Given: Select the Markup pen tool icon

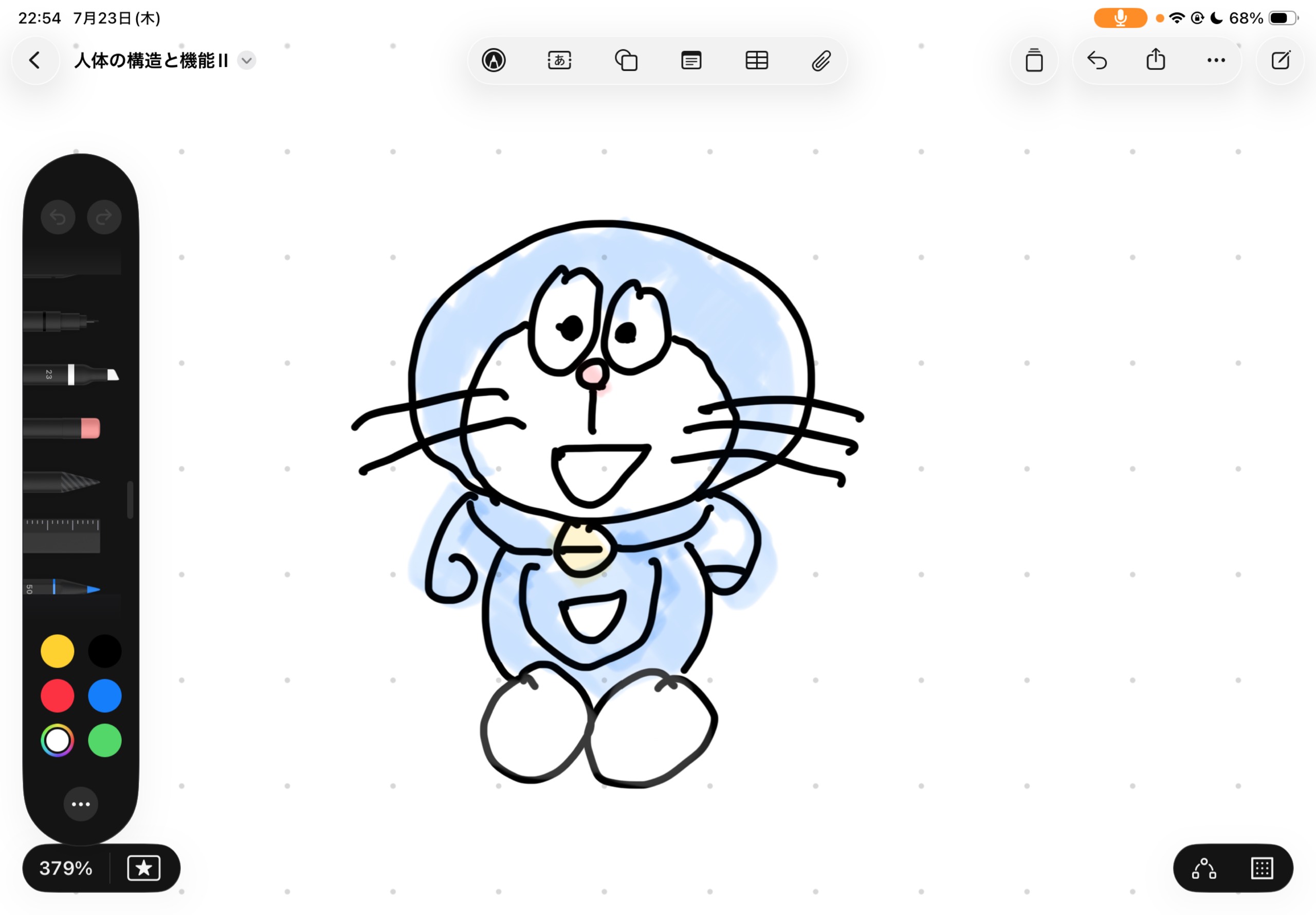Looking at the screenshot, I should [x=493, y=60].
